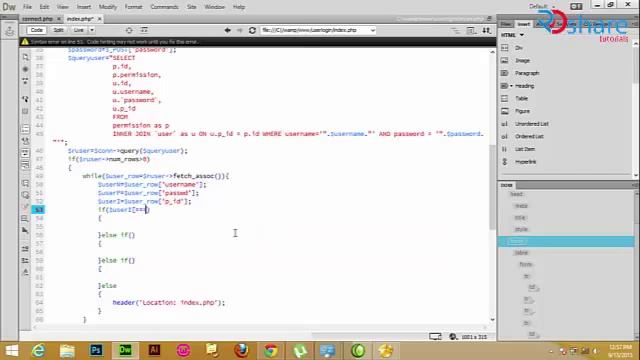640x360 pixels.
Task: Click the Format Source Code toolbar icon
Action: [x=25, y=272]
